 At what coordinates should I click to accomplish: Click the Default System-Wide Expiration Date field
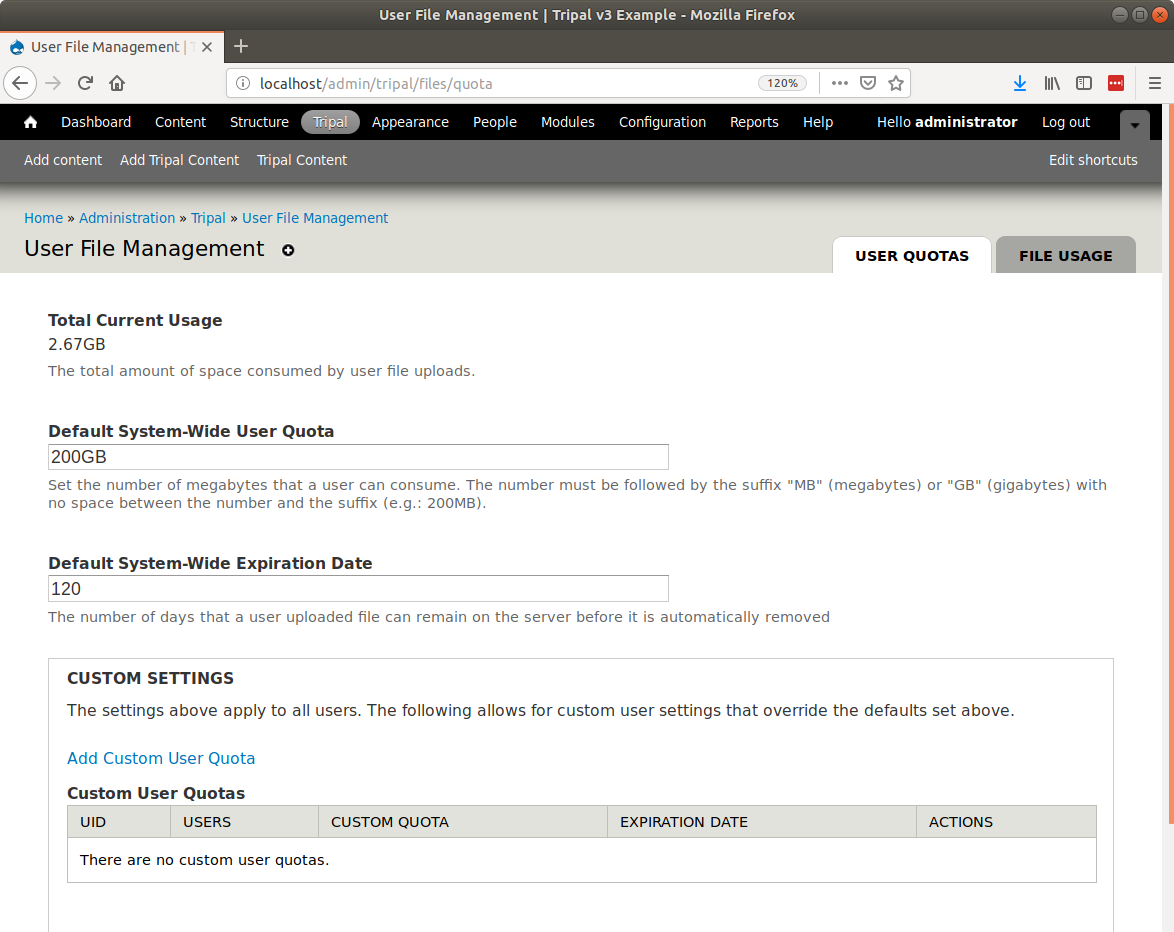tap(358, 589)
